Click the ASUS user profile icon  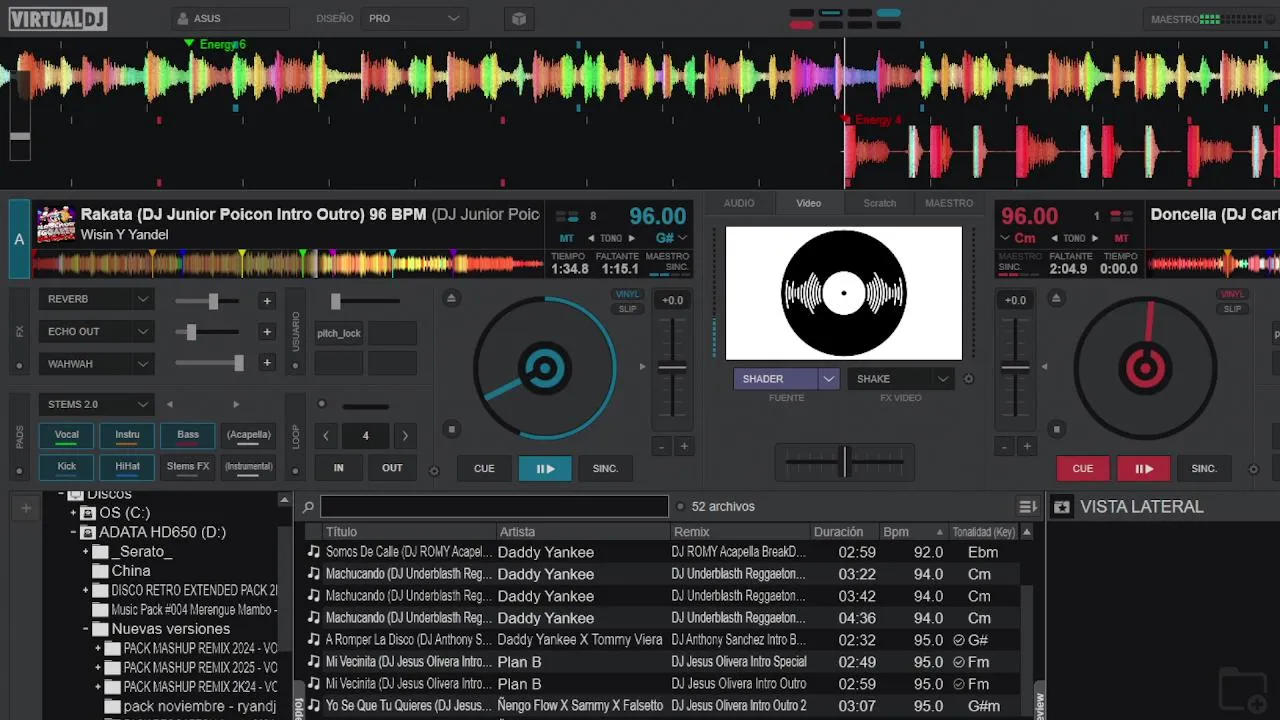(182, 18)
